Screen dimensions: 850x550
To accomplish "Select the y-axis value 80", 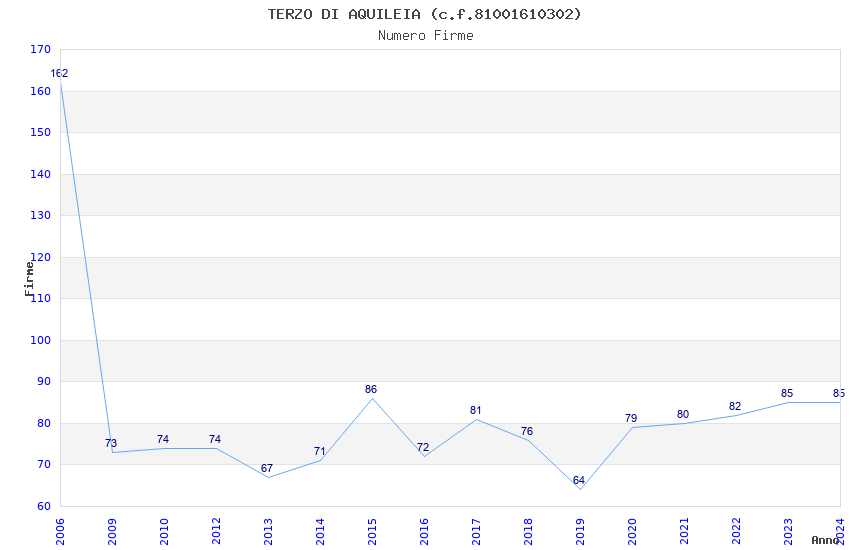I will (43, 423).
